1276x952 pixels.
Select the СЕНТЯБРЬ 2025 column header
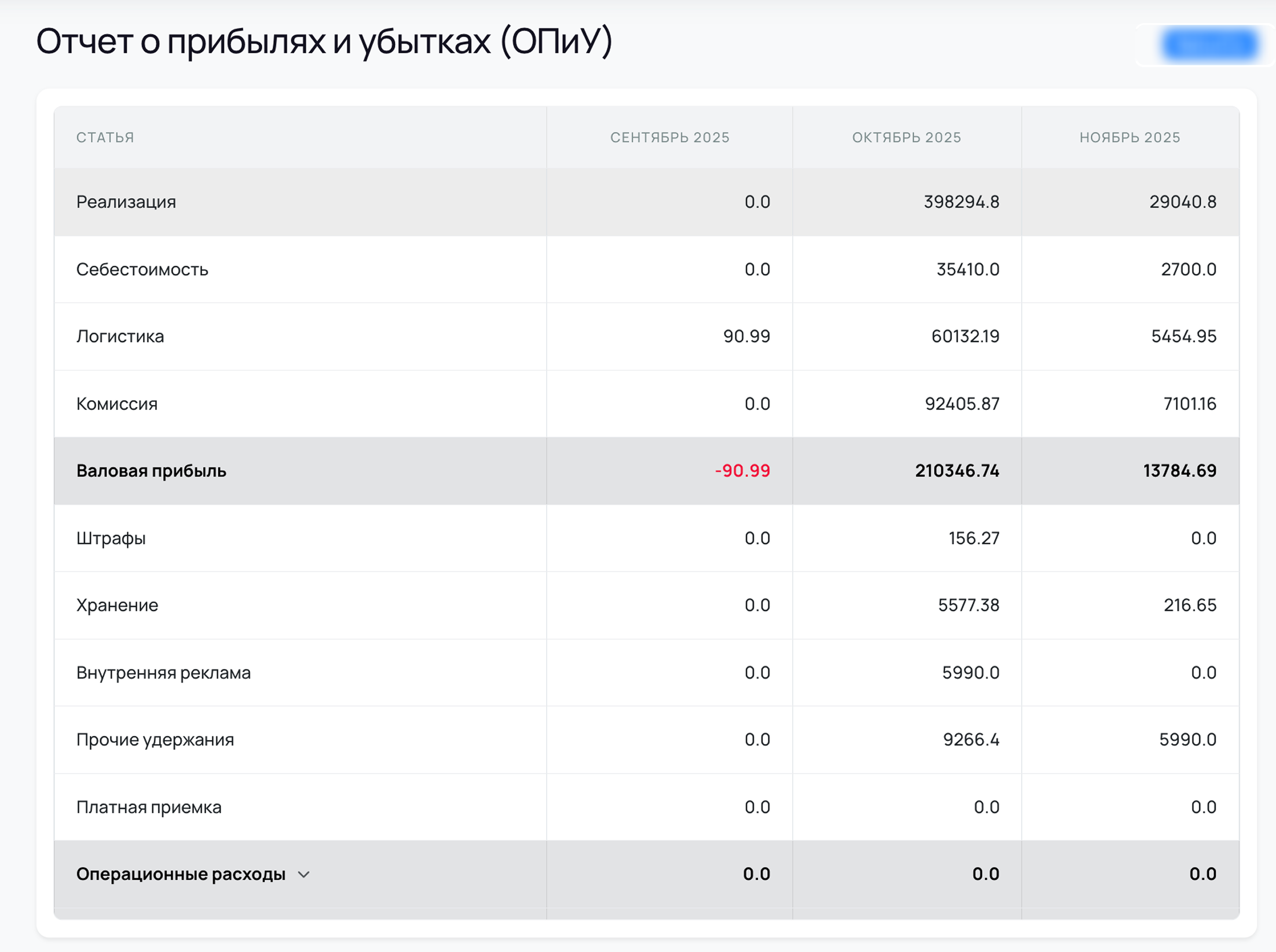[670, 138]
